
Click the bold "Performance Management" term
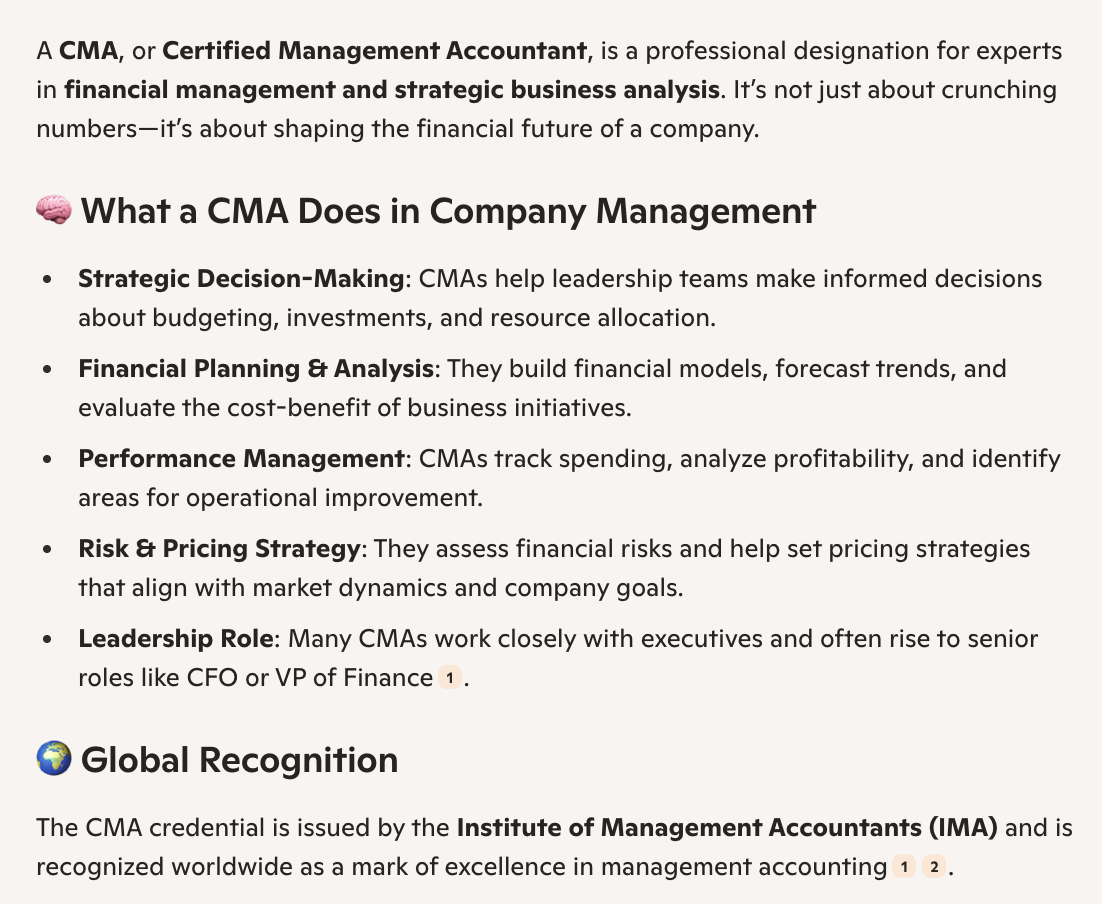click(240, 458)
